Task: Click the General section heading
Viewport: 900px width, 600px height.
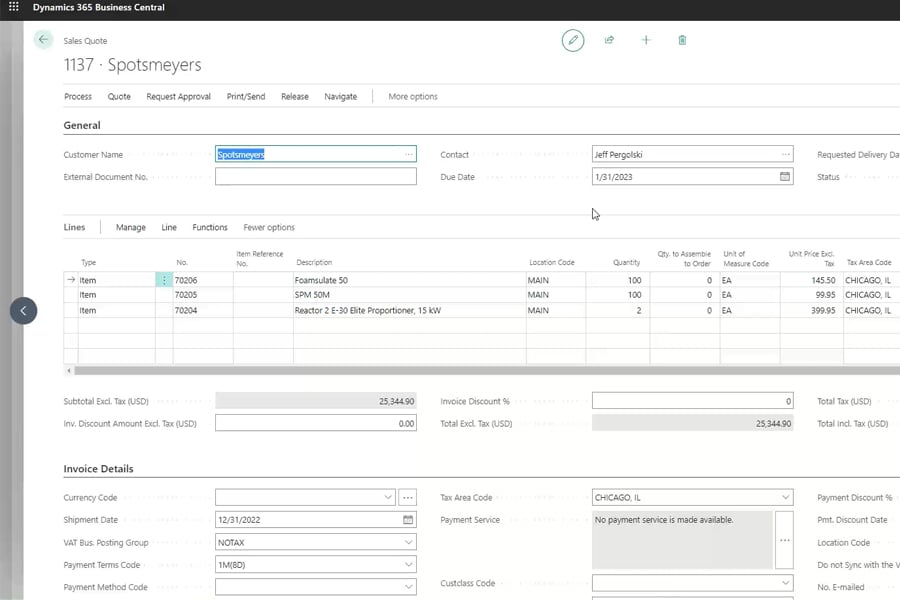Action: click(x=82, y=125)
